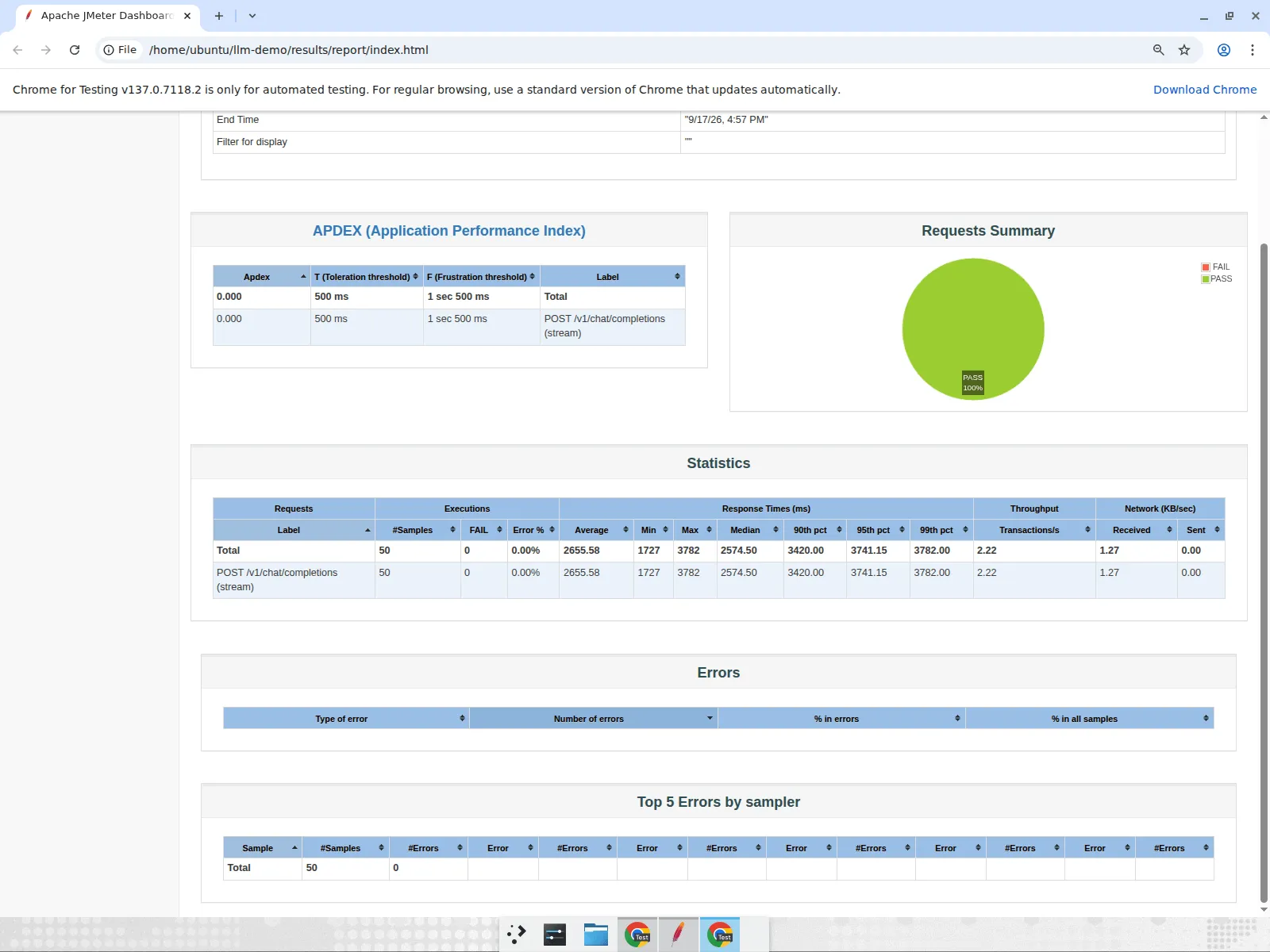
Task: Click the app launcher icon in the taskbar
Action: (516, 935)
